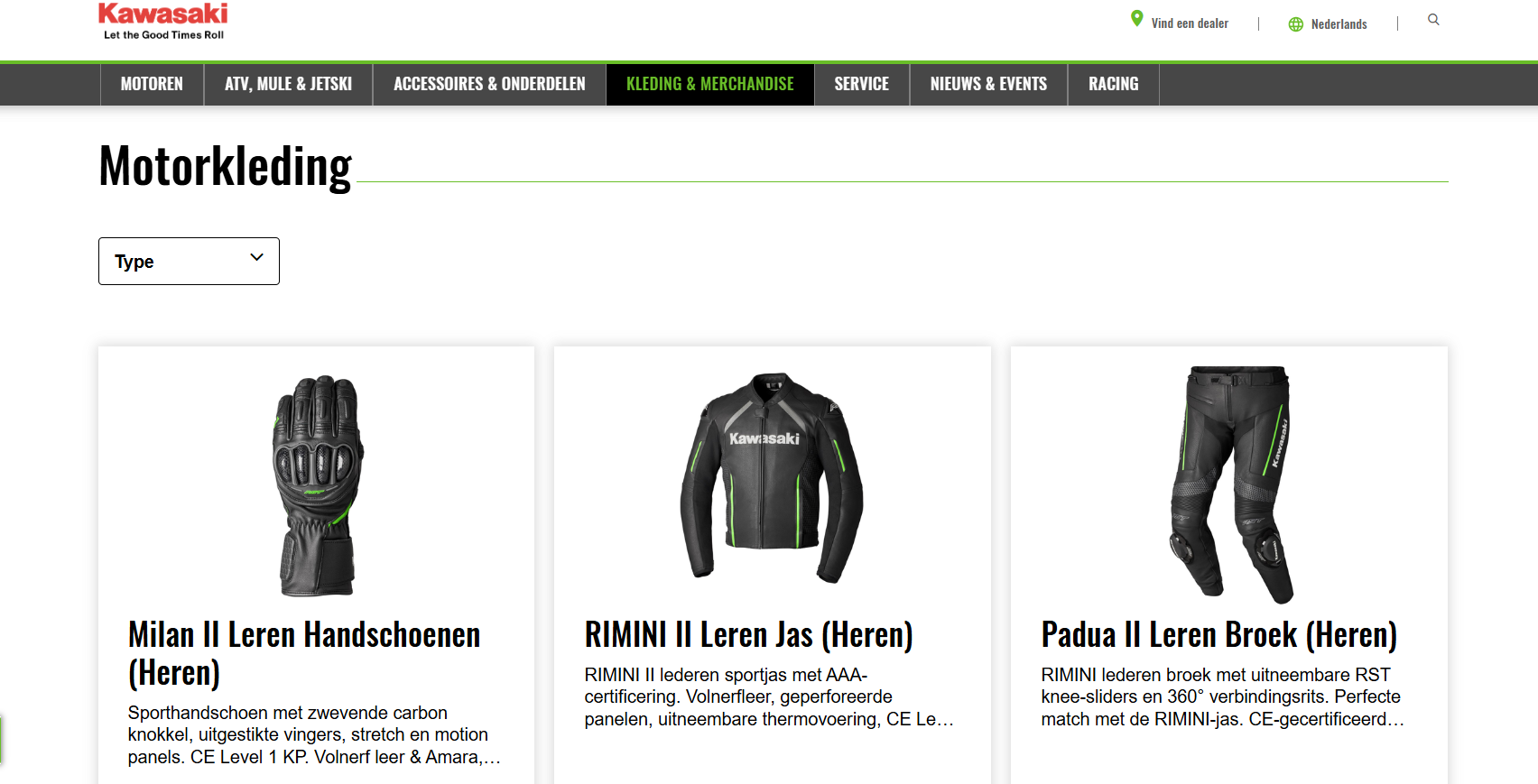Screen dimensions: 1538x784
Task: Open search with the magnifier icon
Action: coord(1433,20)
